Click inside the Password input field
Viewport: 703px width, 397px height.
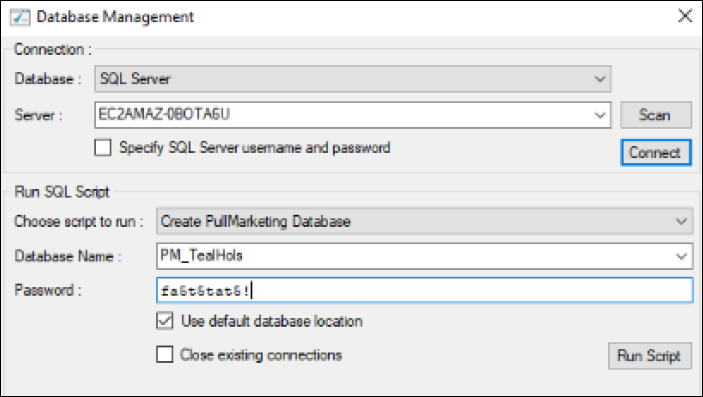pos(425,290)
